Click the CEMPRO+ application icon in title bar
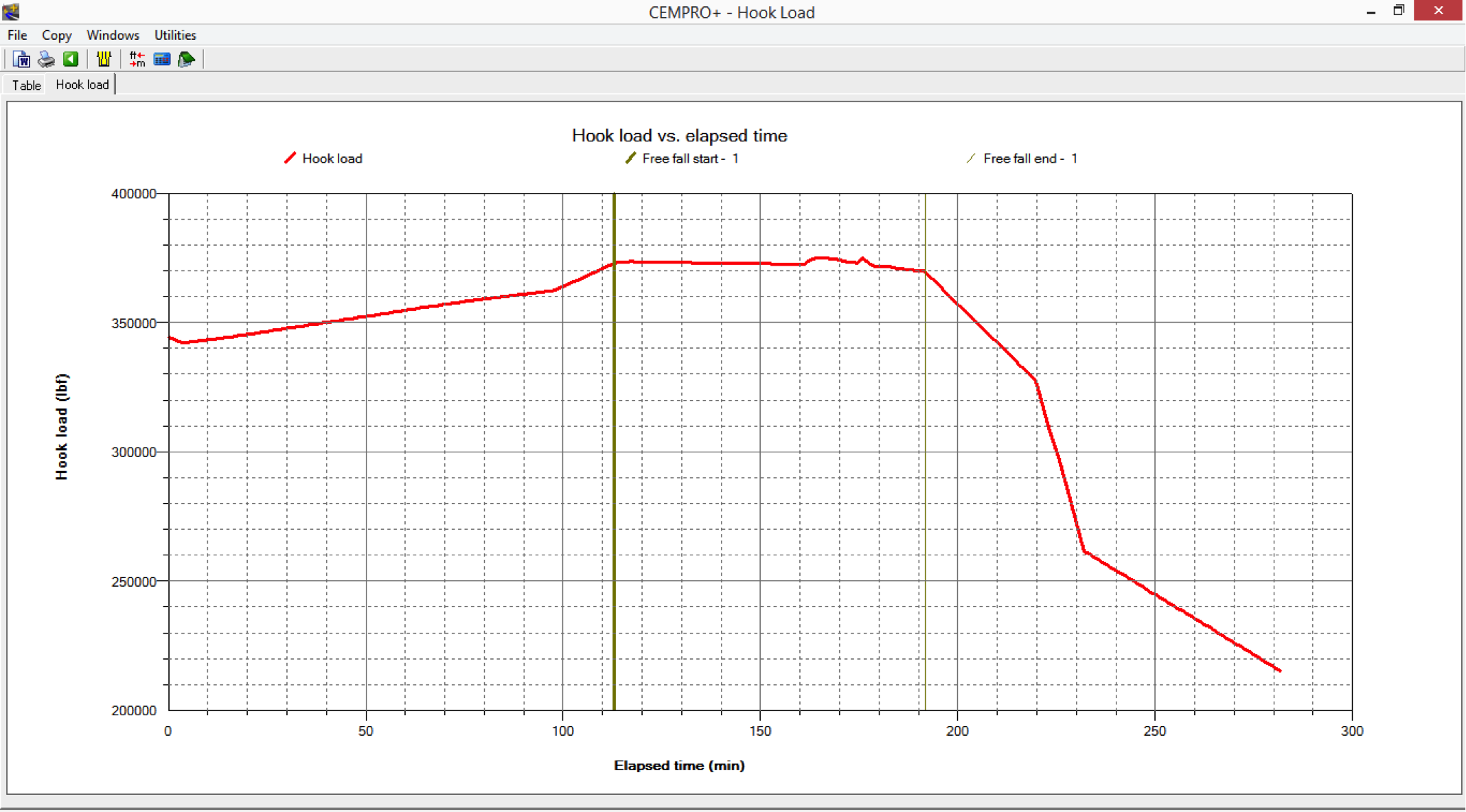Screen dimensions: 1466x812 [x=11, y=12]
